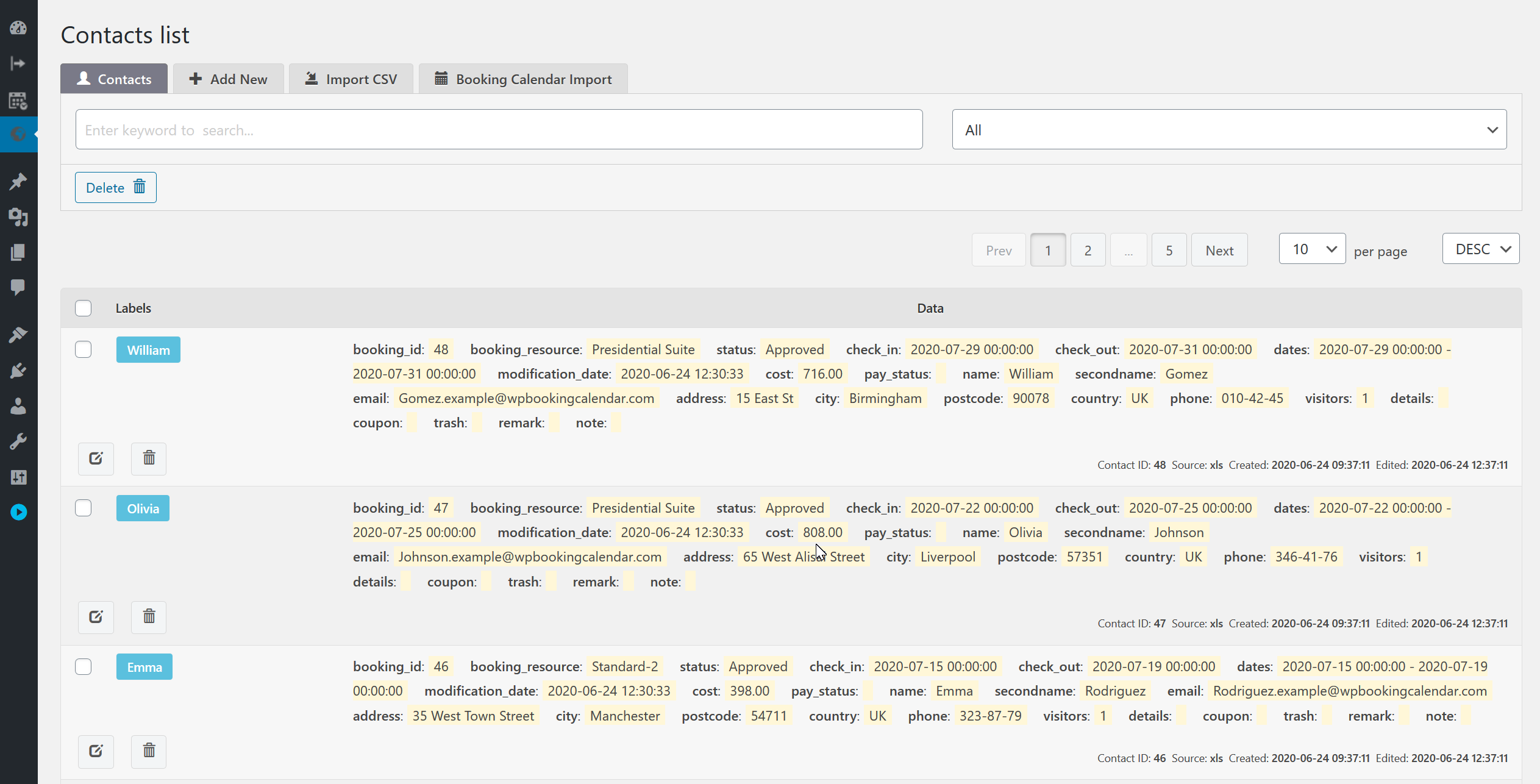The width and height of the screenshot is (1540, 784).
Task: Open Plugins plug icon in sidebar
Action: click(18, 370)
